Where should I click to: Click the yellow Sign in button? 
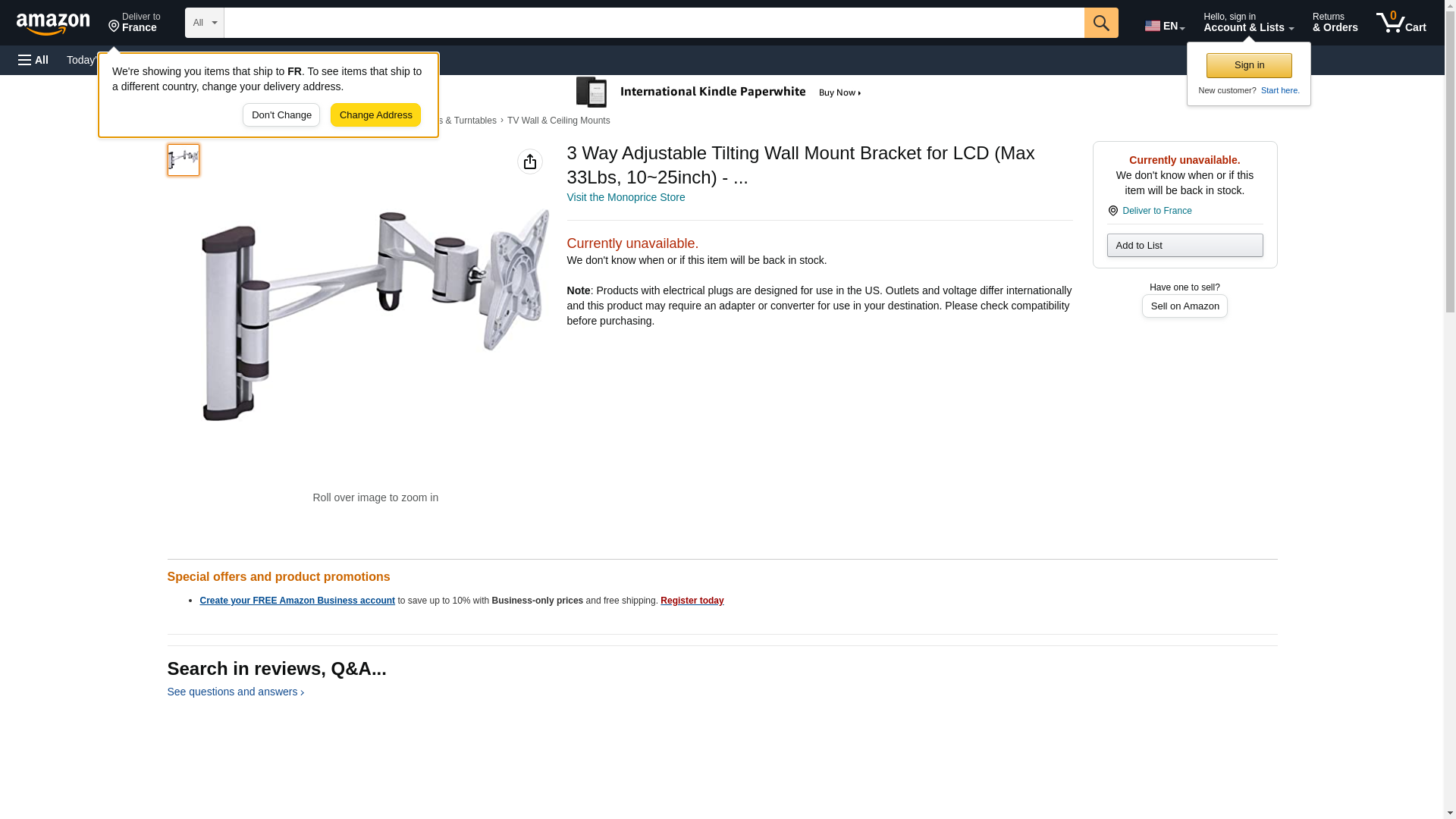point(1249,65)
